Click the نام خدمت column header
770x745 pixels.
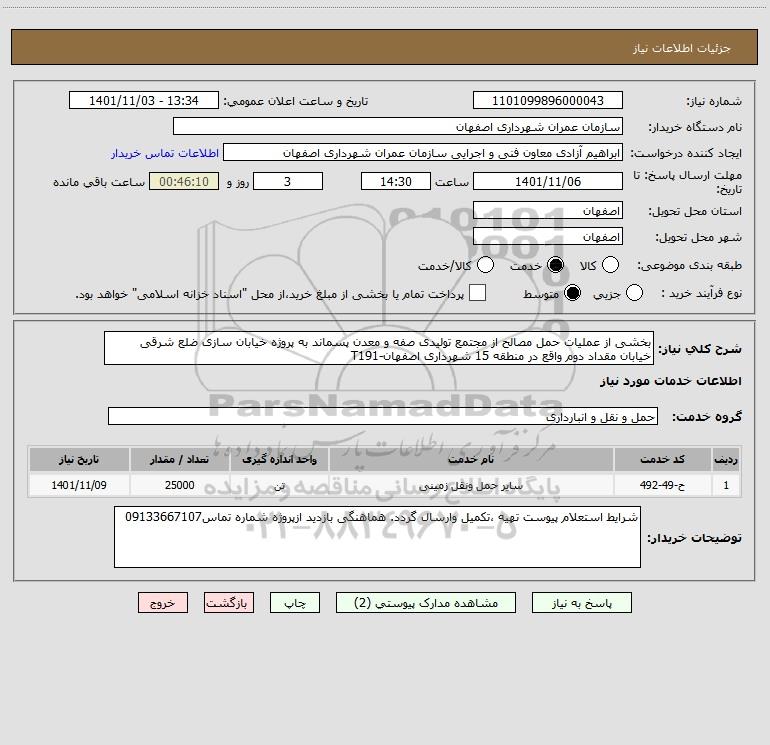pos(471,459)
